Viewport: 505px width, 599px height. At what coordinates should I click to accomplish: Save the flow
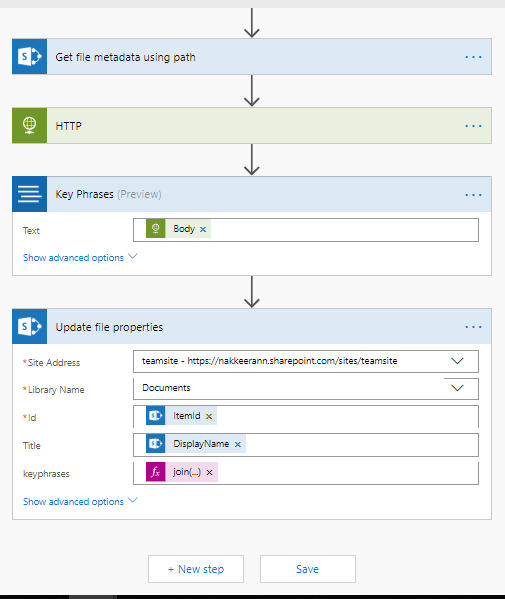[x=308, y=569]
